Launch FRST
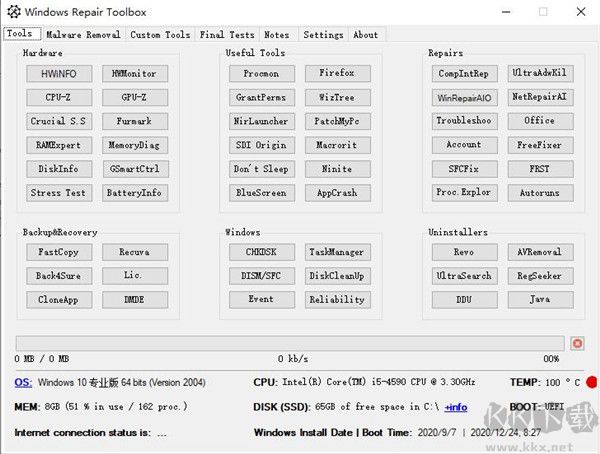The height and width of the screenshot is (454, 600). tap(540, 169)
